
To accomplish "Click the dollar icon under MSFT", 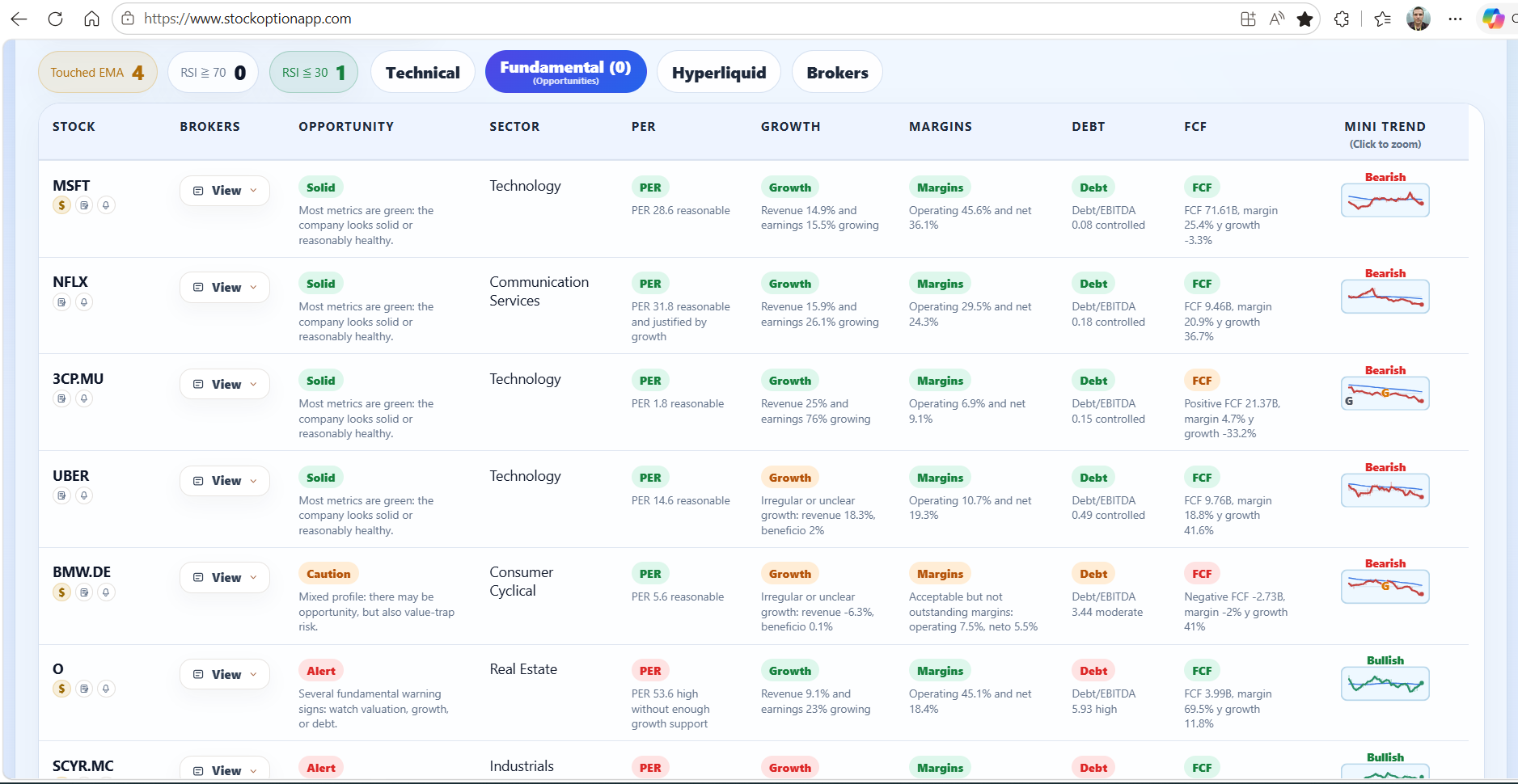I will pos(61,205).
